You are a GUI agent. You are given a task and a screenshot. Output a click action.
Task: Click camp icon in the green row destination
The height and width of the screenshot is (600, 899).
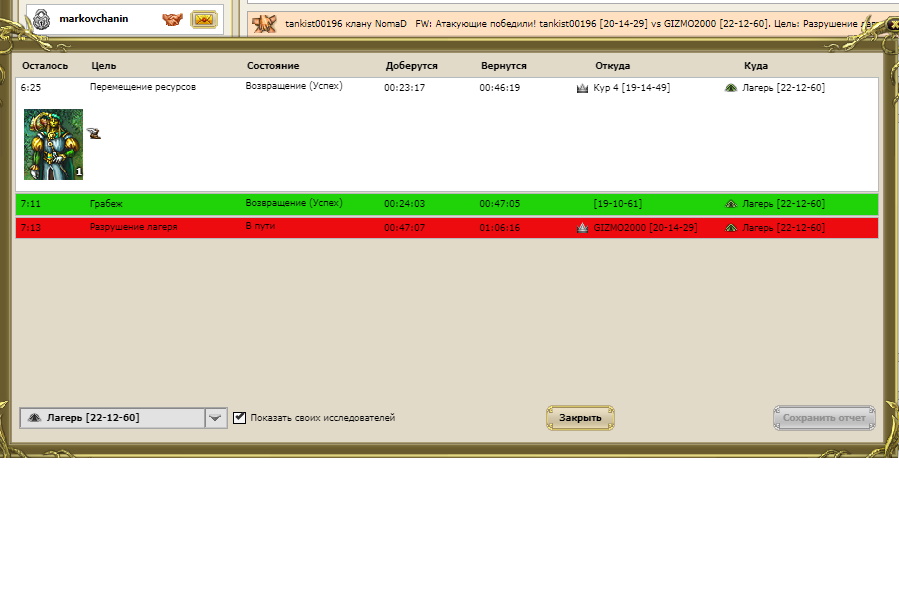[731, 204]
